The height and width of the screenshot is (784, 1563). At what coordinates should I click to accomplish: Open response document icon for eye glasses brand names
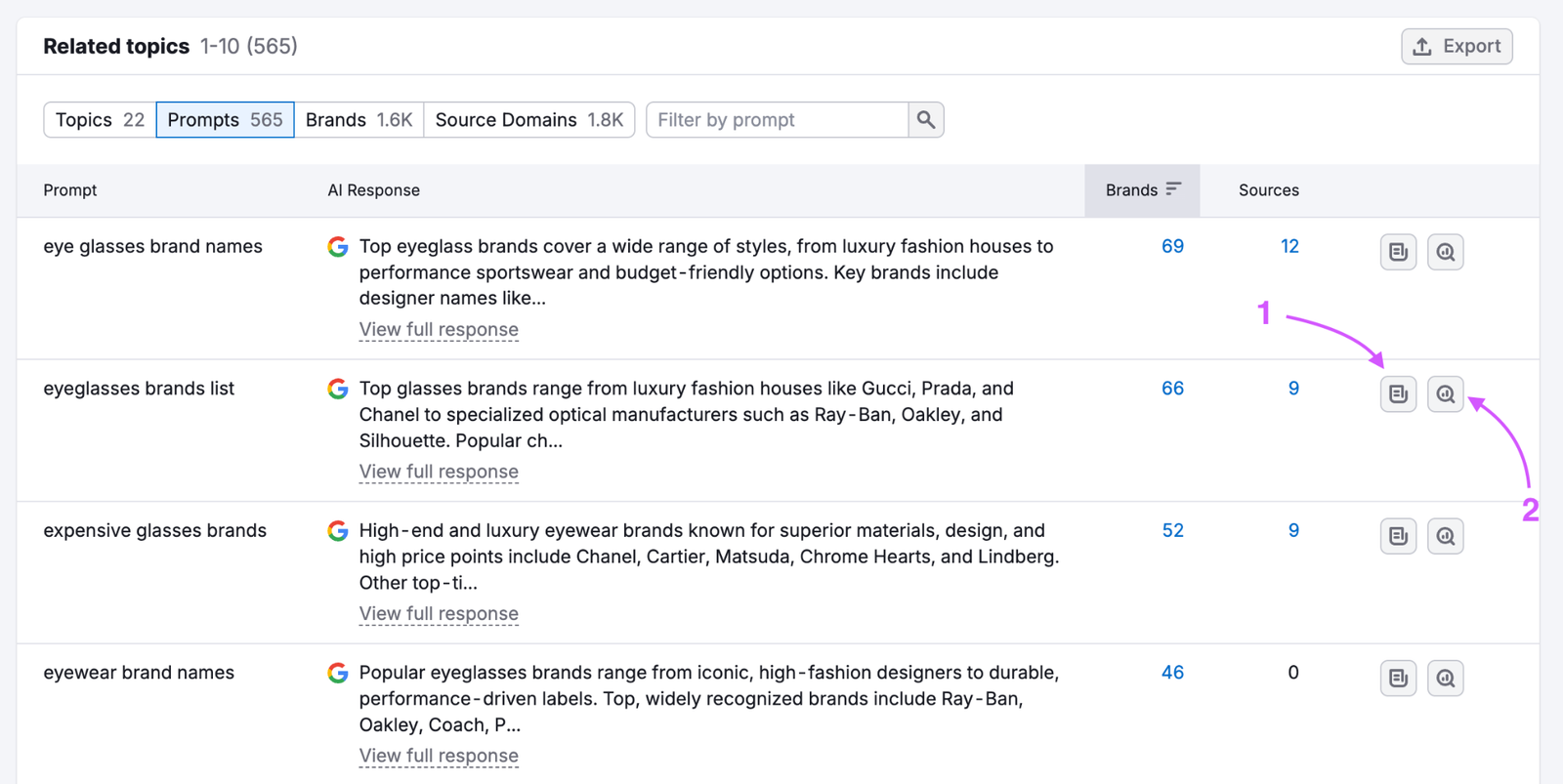coord(1398,252)
